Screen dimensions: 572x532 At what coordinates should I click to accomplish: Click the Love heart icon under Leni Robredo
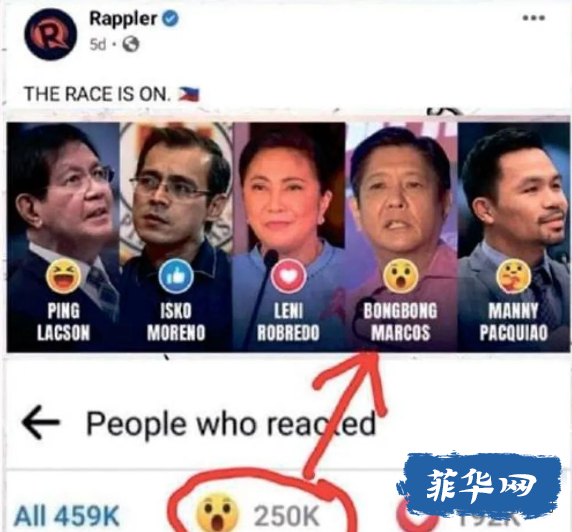[x=289, y=276]
